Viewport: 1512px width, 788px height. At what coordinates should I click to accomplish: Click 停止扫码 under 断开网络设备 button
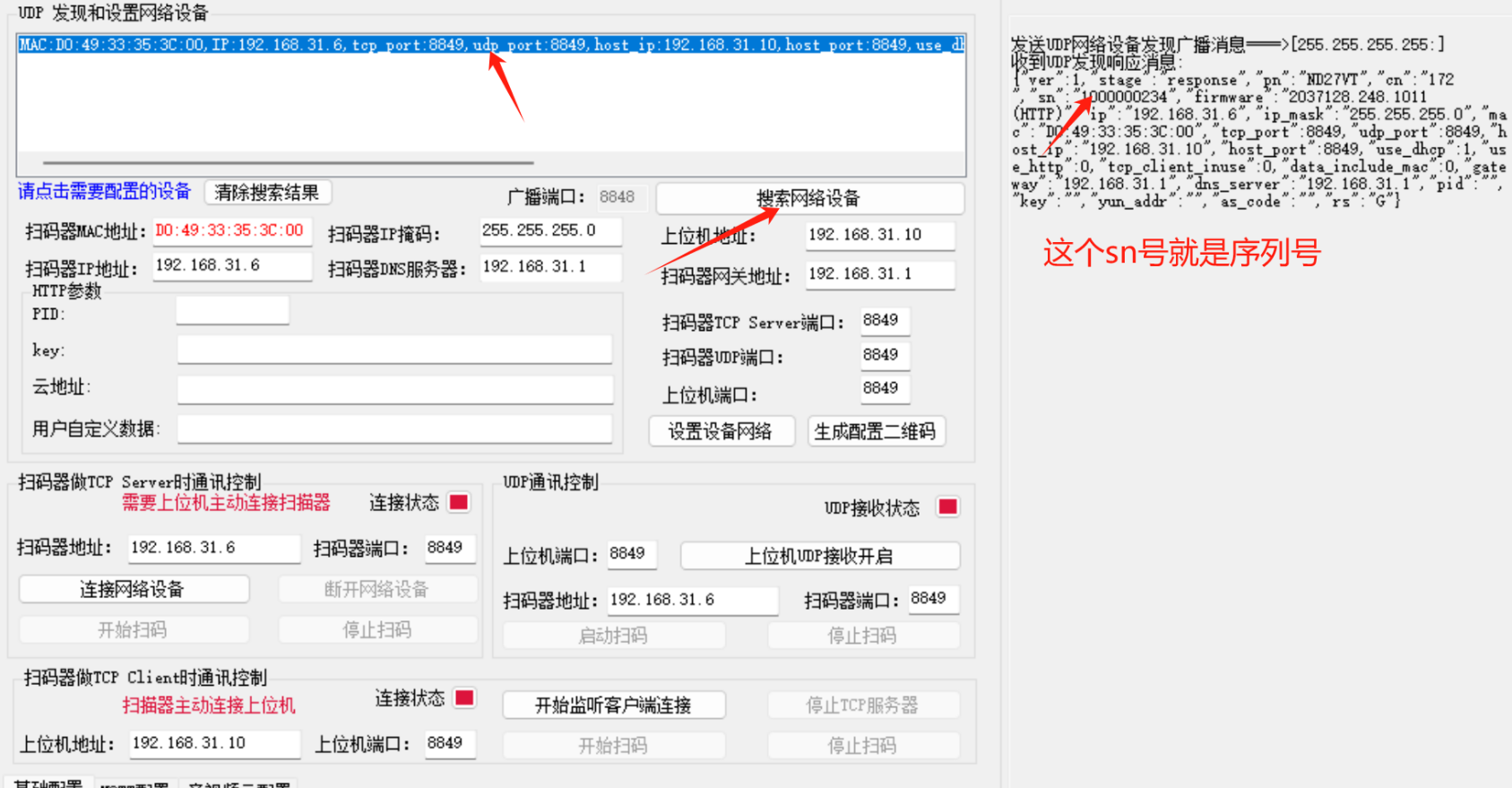(x=376, y=630)
